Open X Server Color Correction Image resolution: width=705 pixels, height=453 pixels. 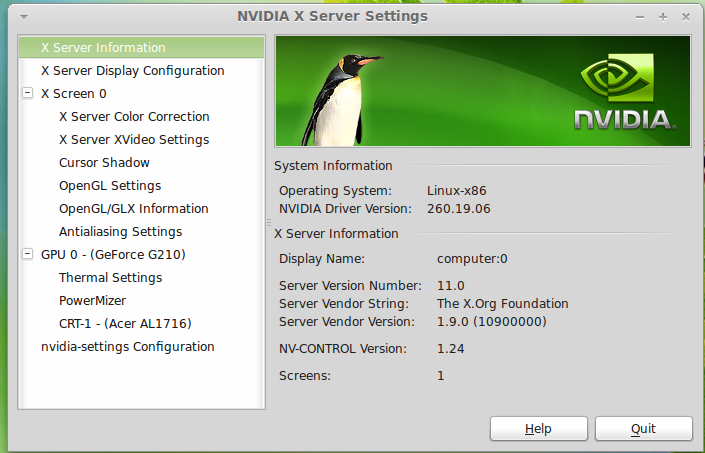pos(134,116)
